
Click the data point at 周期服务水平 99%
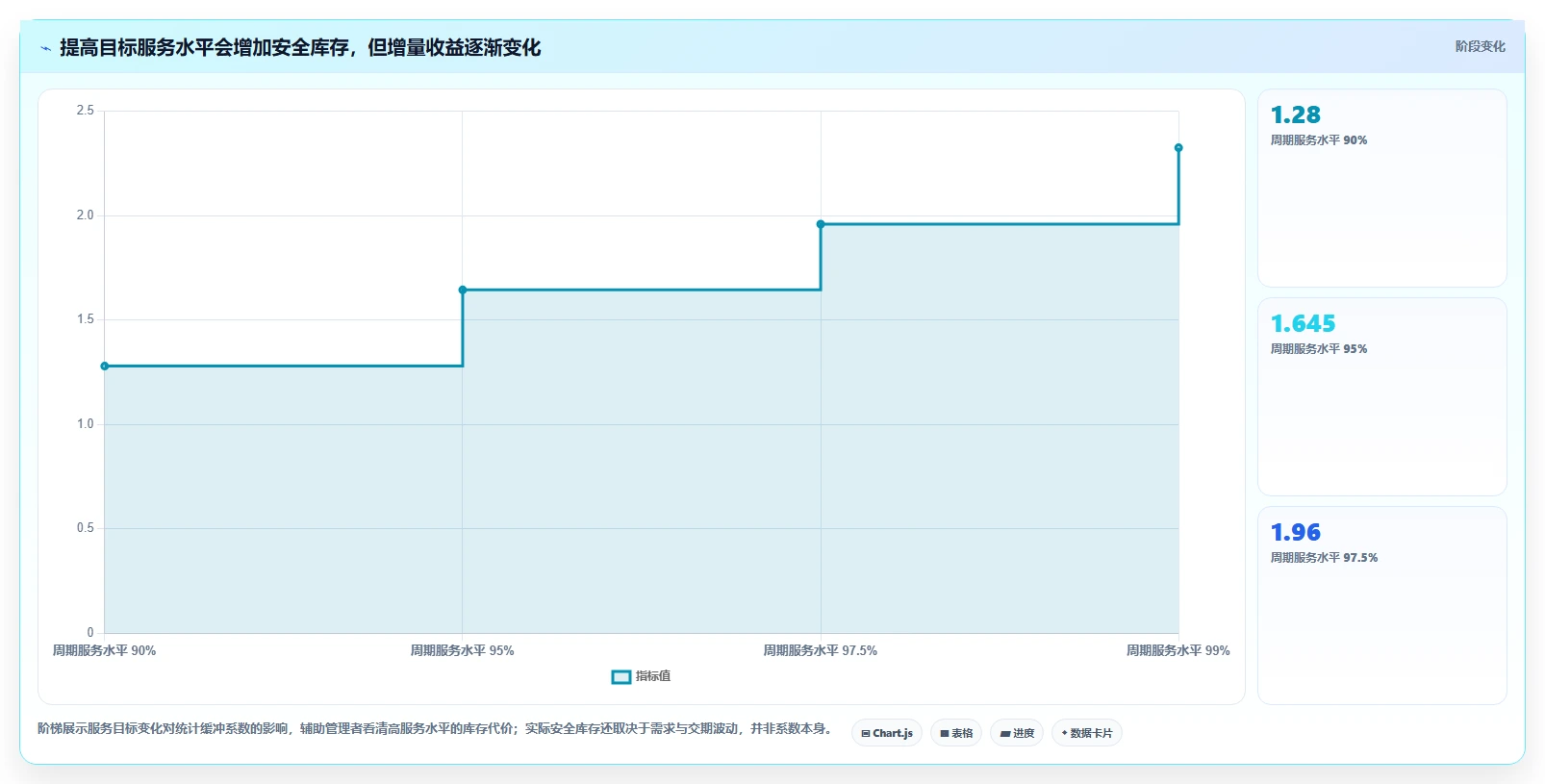(1178, 148)
